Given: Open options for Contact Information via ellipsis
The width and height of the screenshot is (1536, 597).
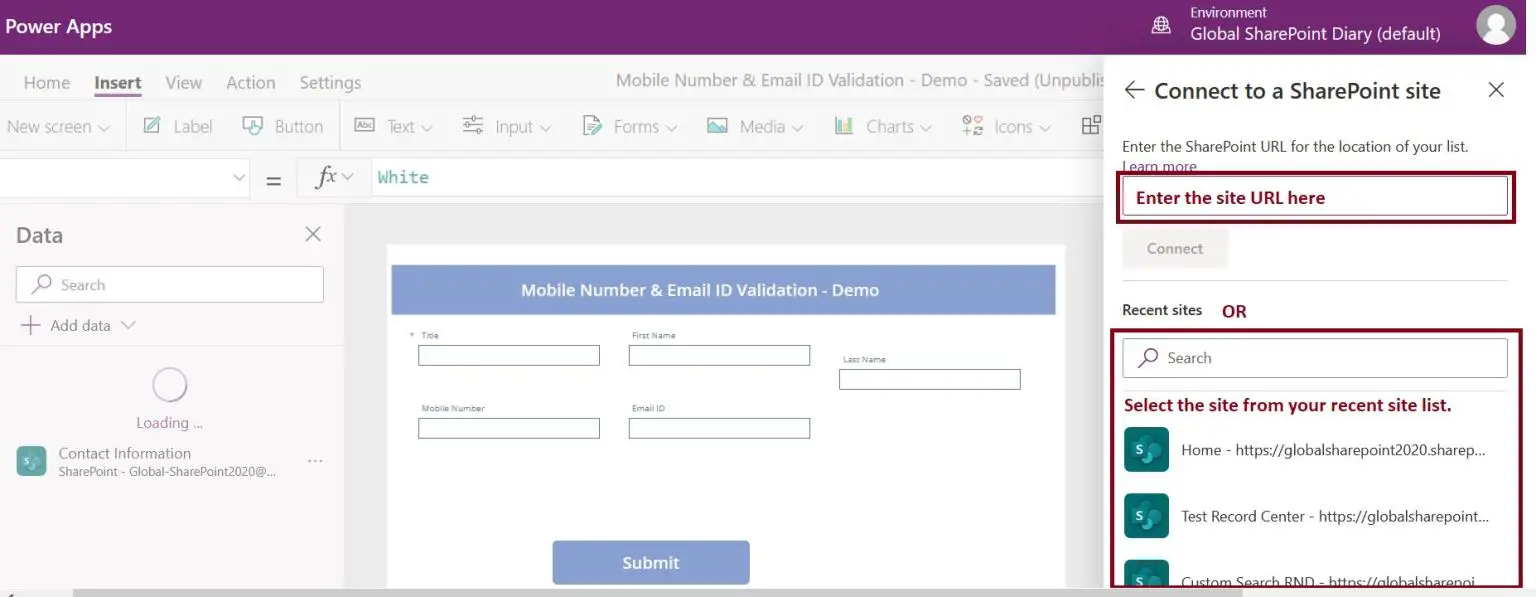Looking at the screenshot, I should [x=315, y=461].
